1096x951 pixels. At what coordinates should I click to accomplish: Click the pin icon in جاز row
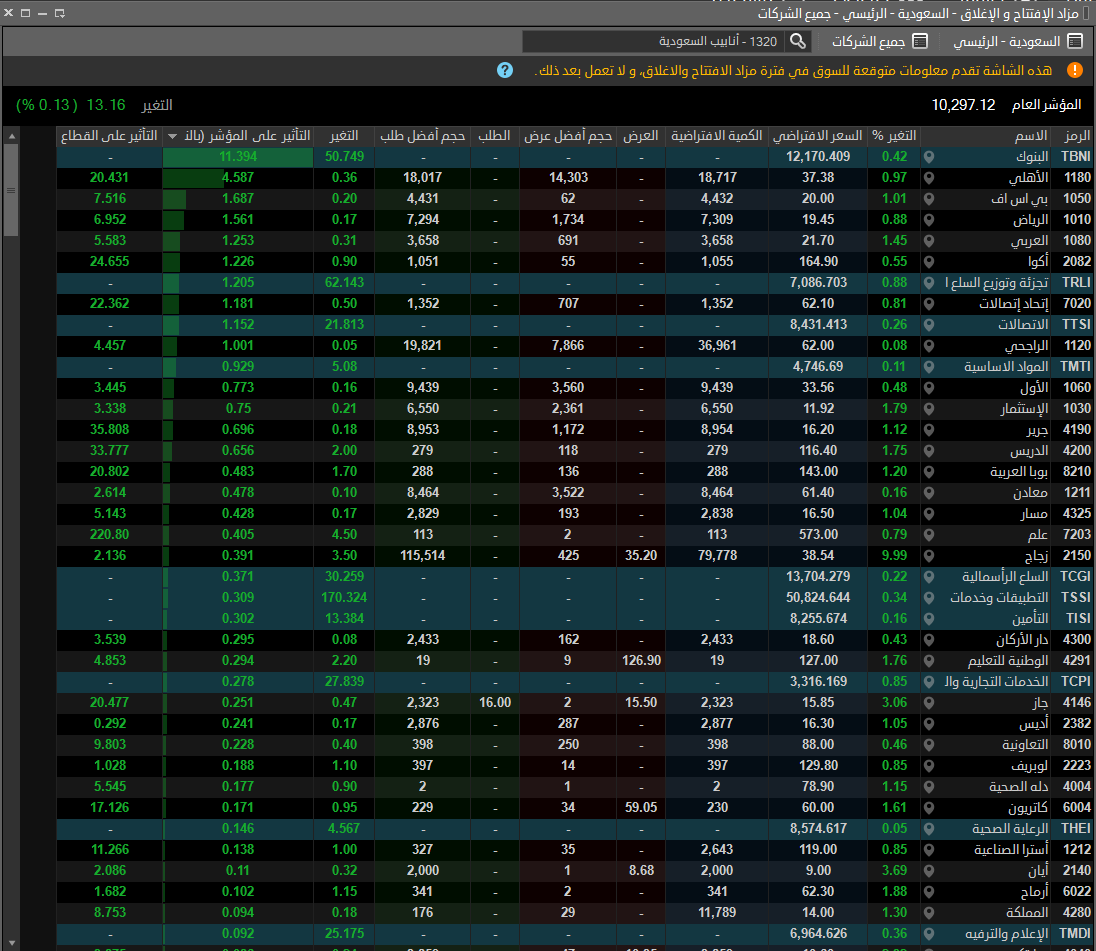click(929, 703)
